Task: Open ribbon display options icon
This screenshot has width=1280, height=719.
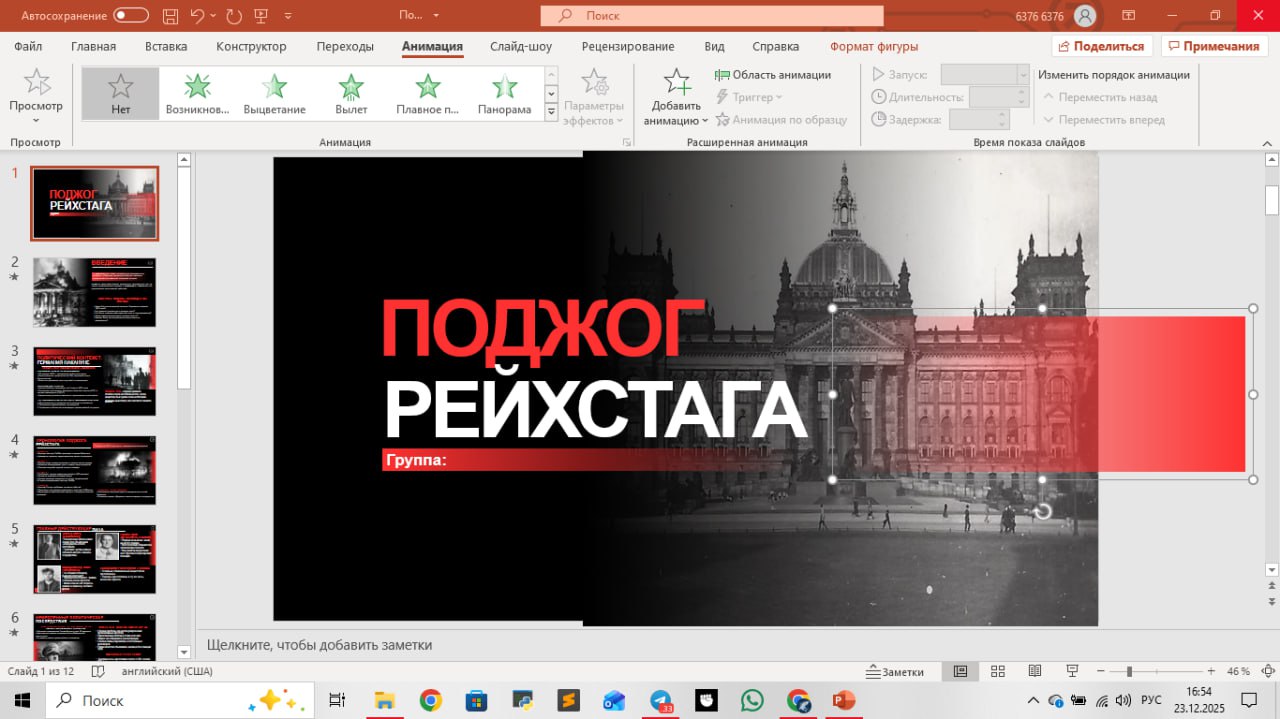Action: click(1129, 15)
